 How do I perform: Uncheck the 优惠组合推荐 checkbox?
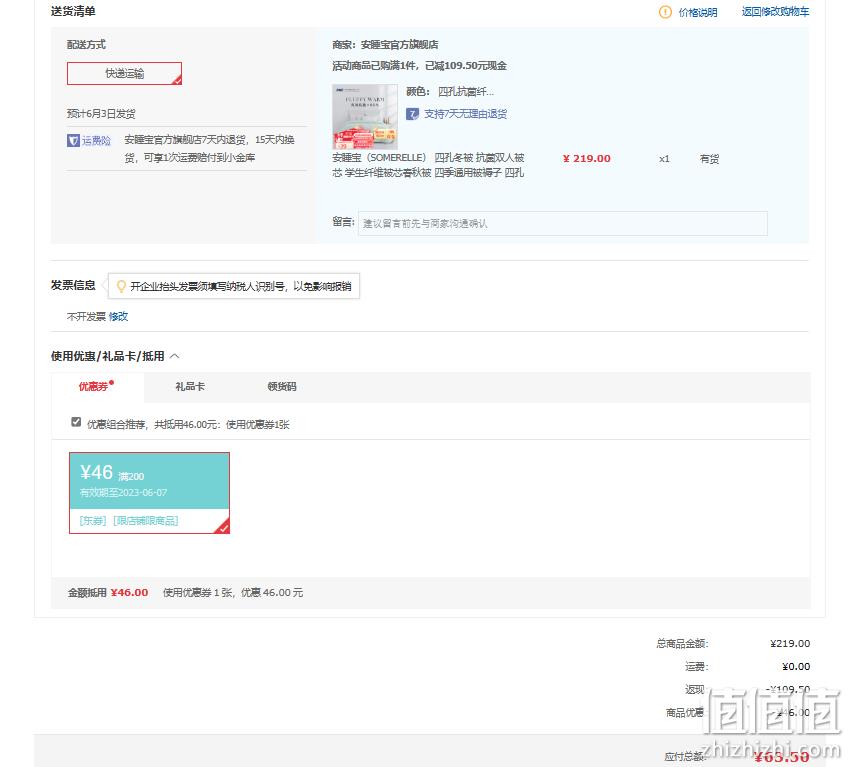pos(76,422)
